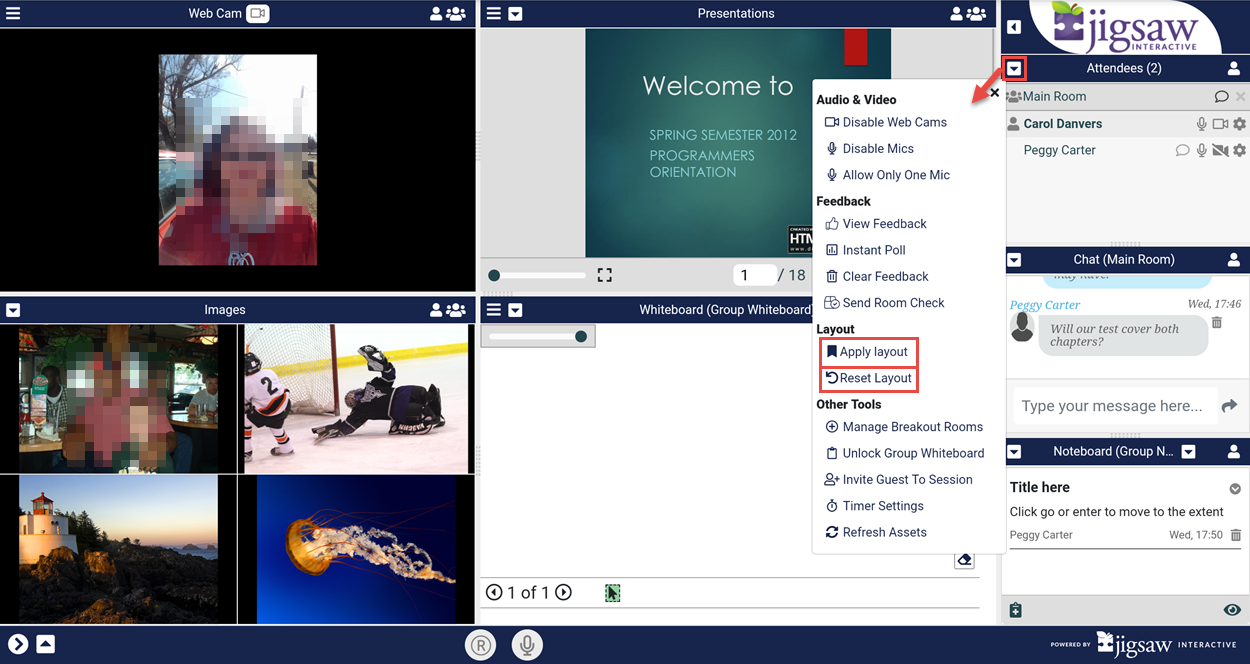
Task: Expand the Images panel dropdown
Action: [x=13, y=310]
